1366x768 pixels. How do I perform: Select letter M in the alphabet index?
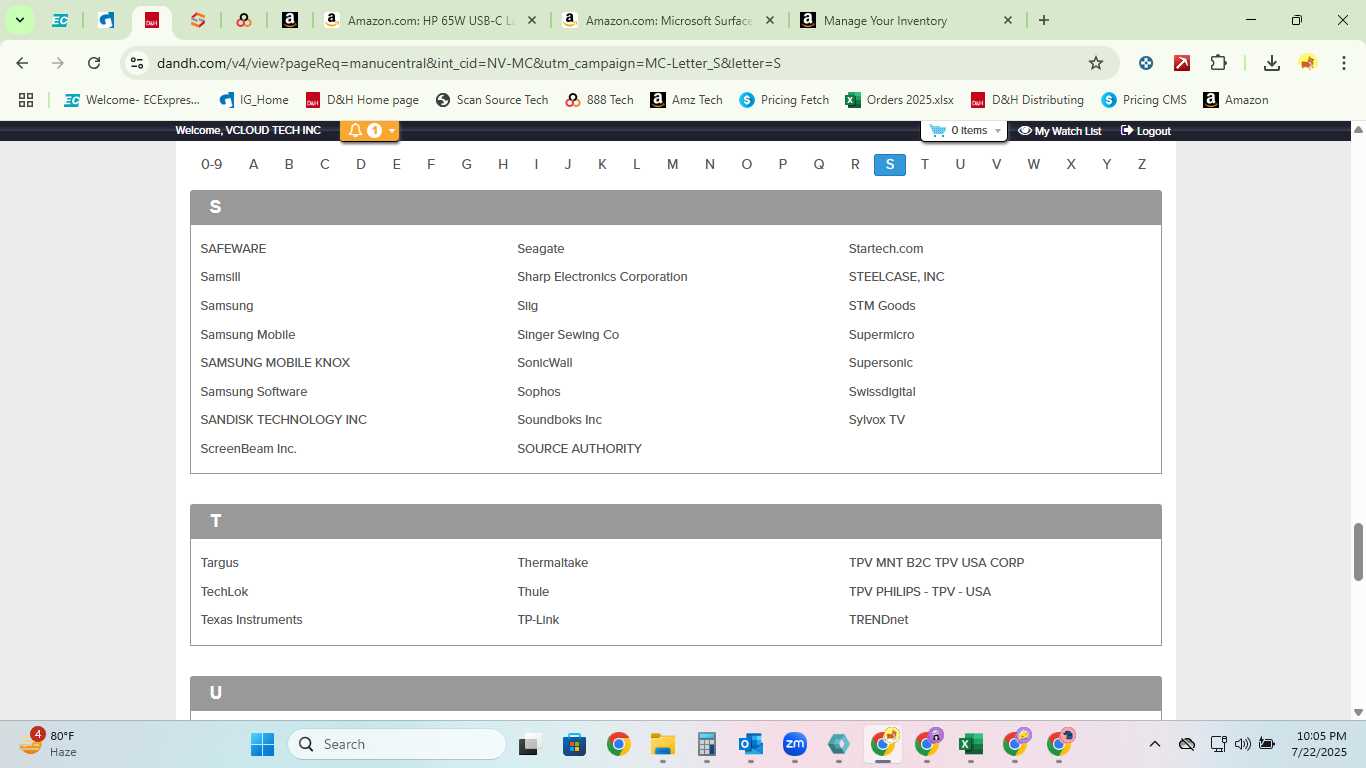[x=673, y=164]
